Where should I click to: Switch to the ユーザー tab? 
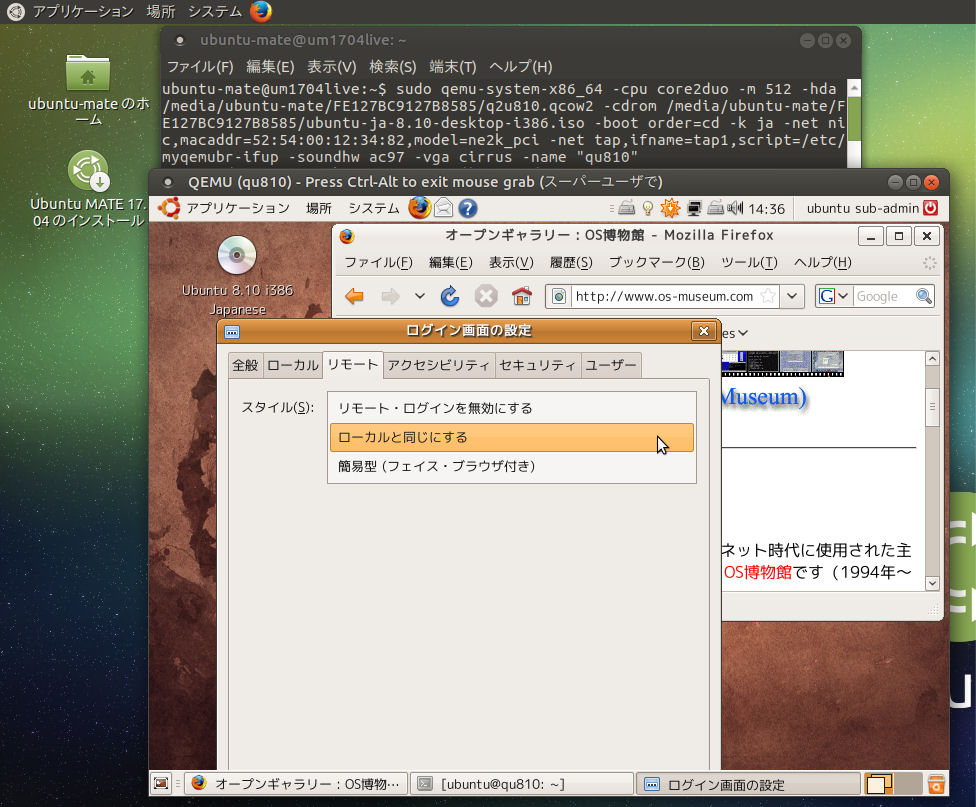[611, 366]
